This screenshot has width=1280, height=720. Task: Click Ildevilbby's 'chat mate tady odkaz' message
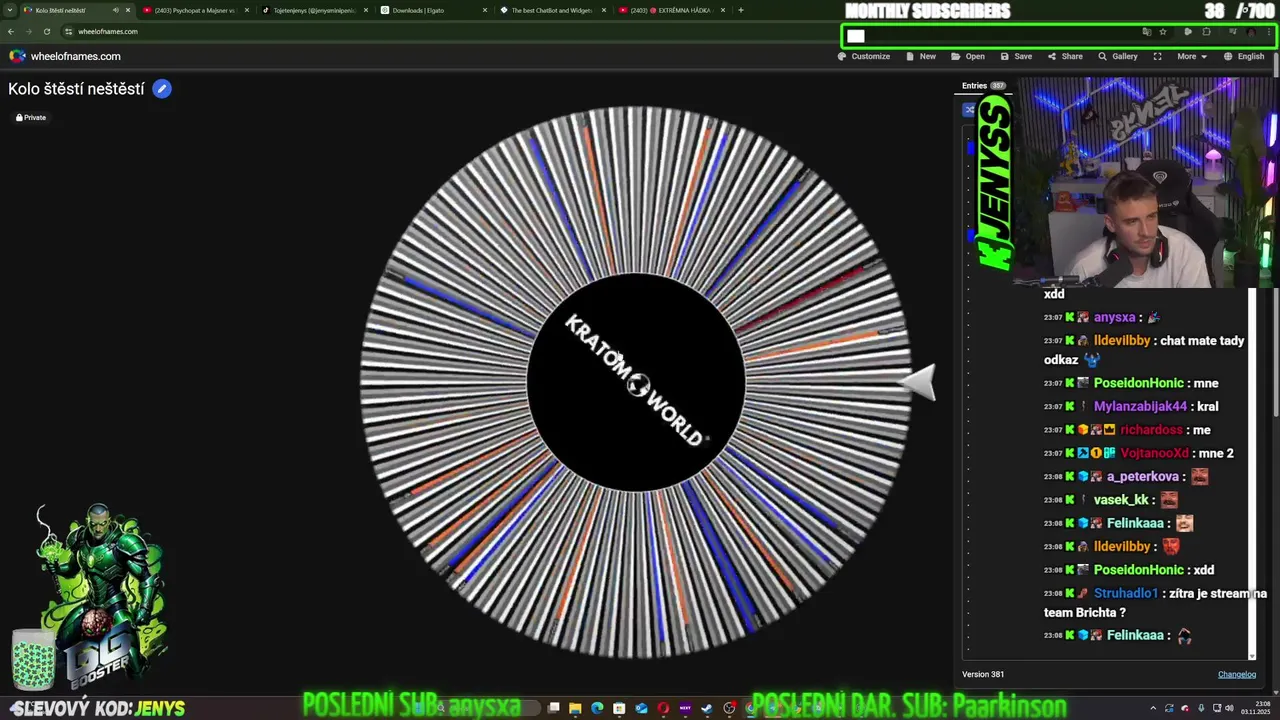click(x=1144, y=350)
